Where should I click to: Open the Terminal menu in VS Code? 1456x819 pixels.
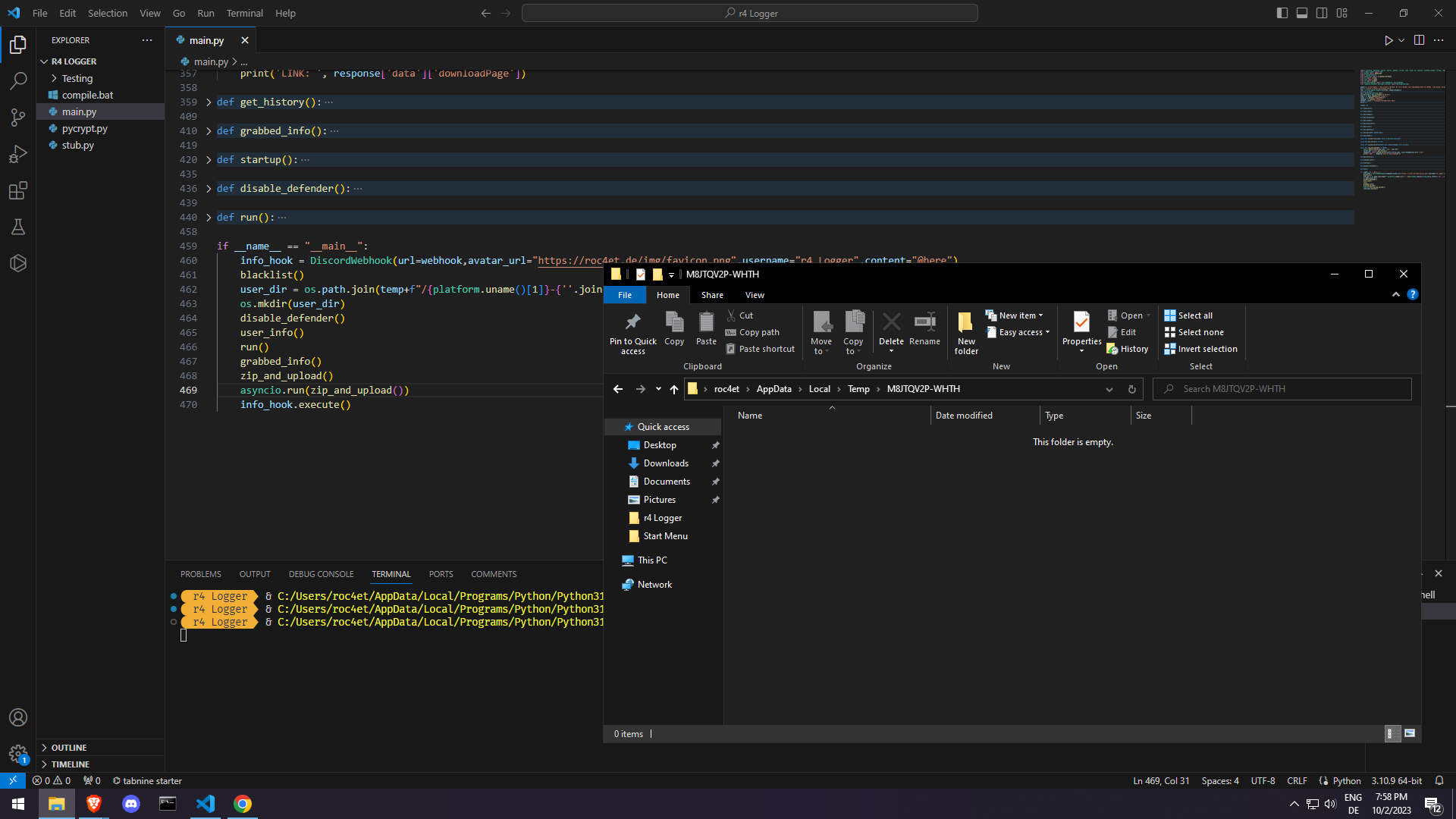pos(244,13)
